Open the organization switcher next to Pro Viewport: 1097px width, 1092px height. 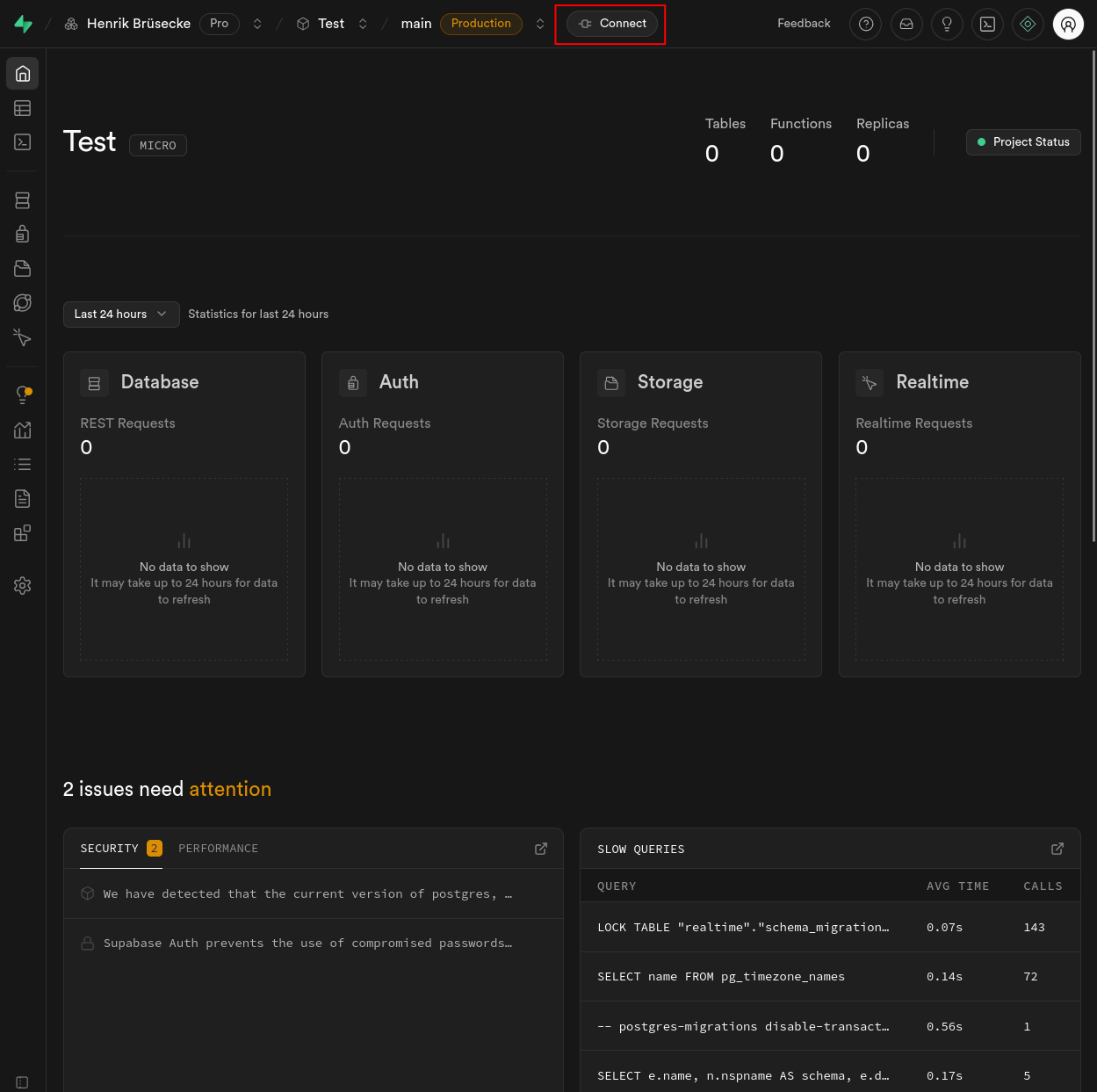tap(257, 24)
